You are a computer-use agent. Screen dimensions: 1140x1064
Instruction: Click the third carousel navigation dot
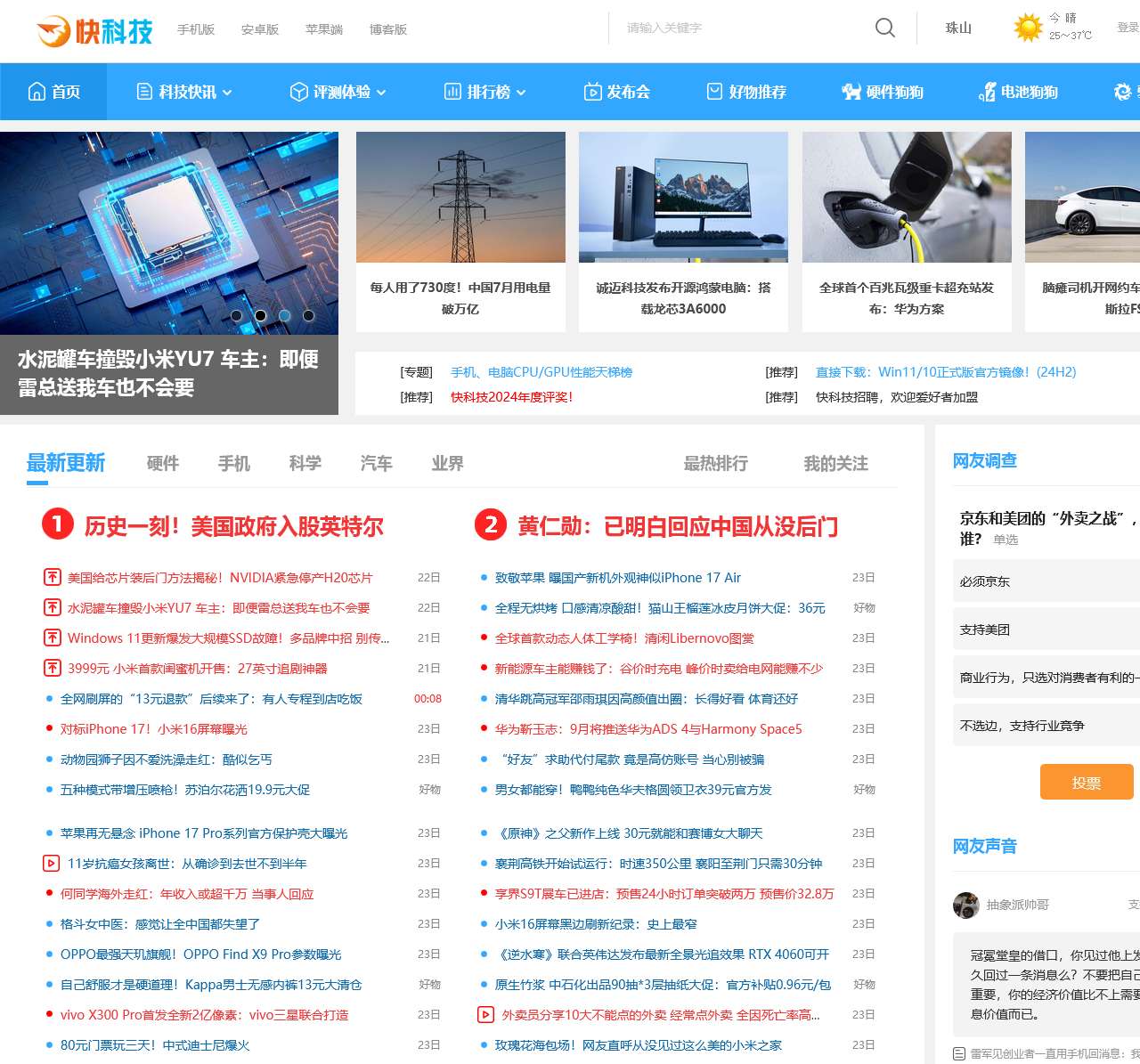[285, 315]
